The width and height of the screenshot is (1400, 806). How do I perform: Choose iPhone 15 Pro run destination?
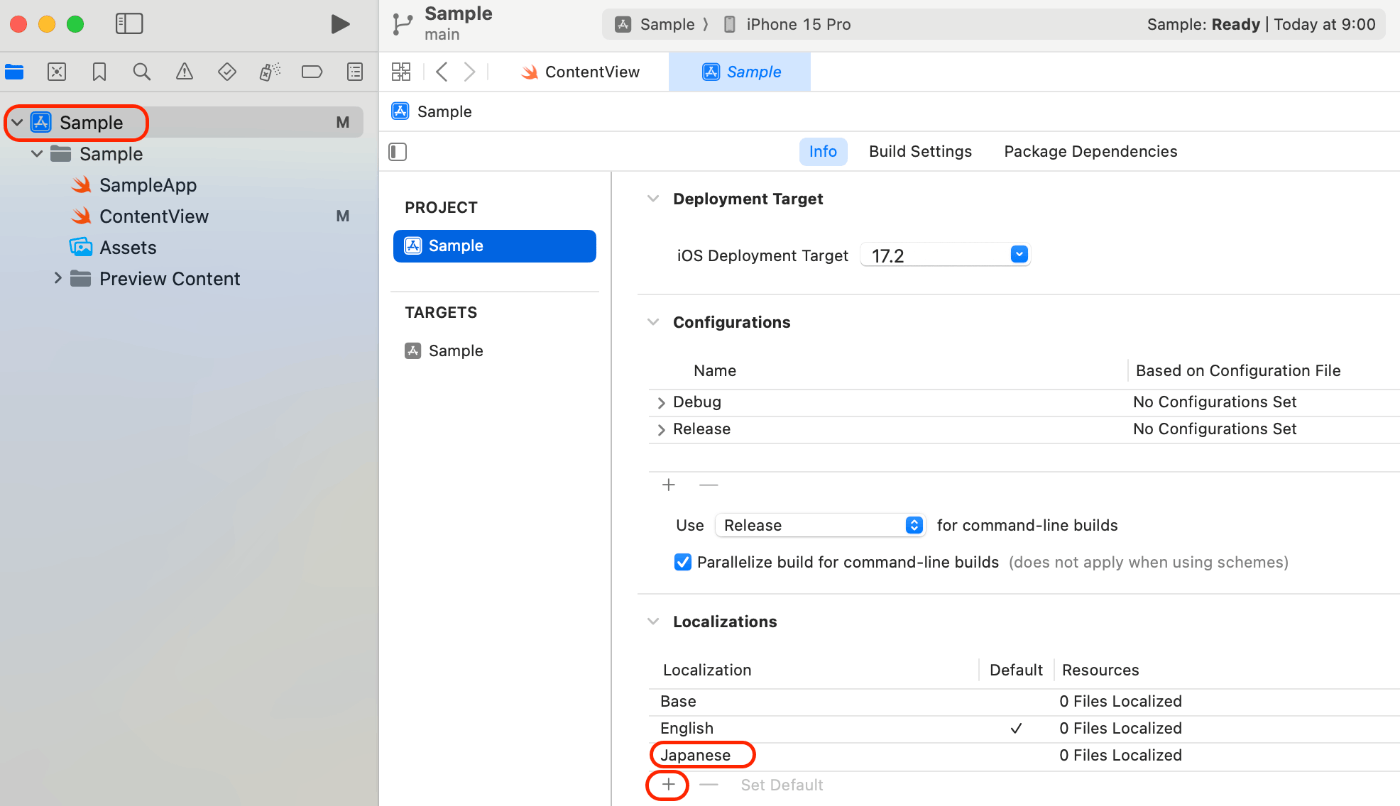(x=787, y=24)
